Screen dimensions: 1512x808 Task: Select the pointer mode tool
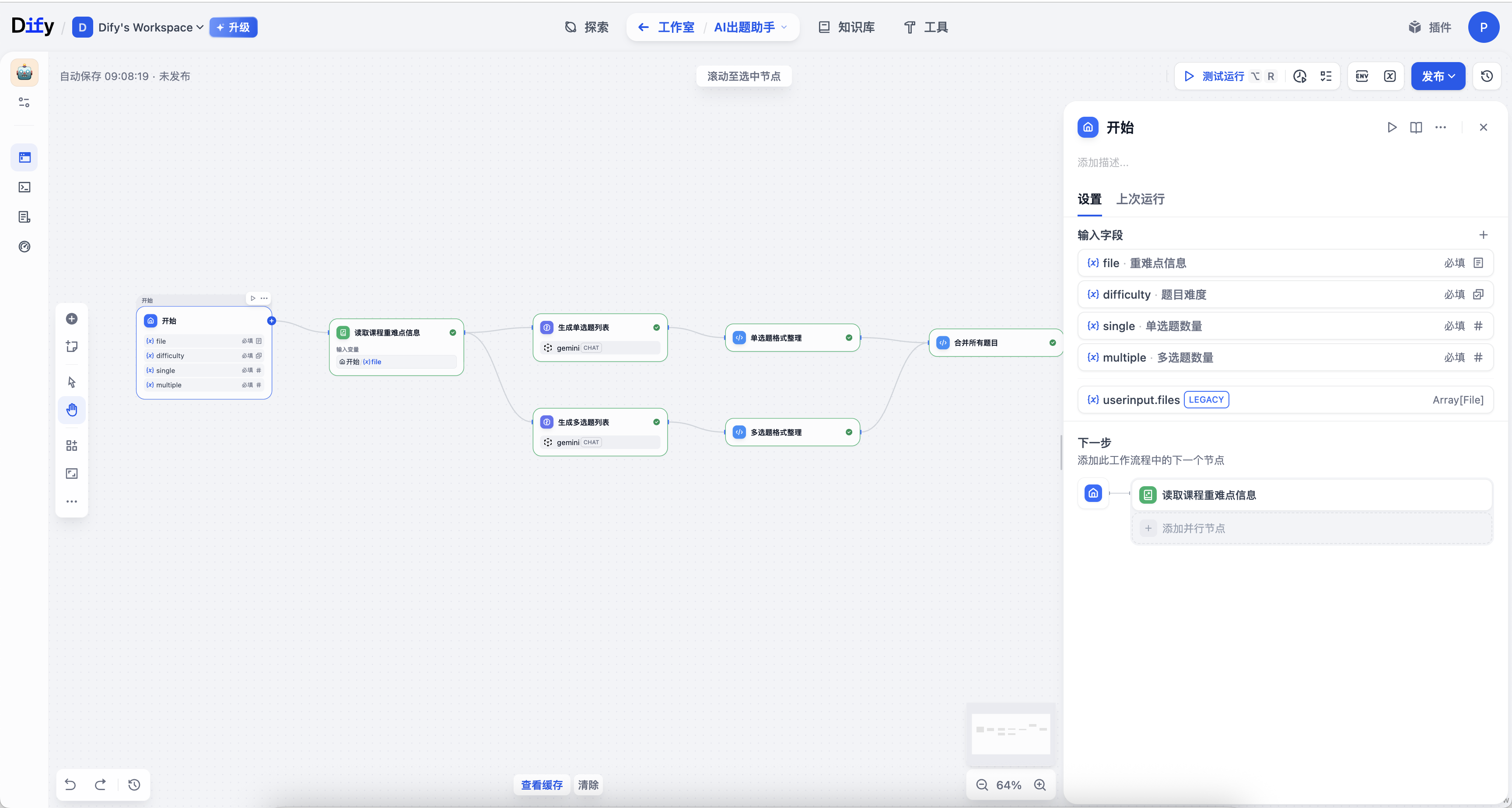coord(72,382)
